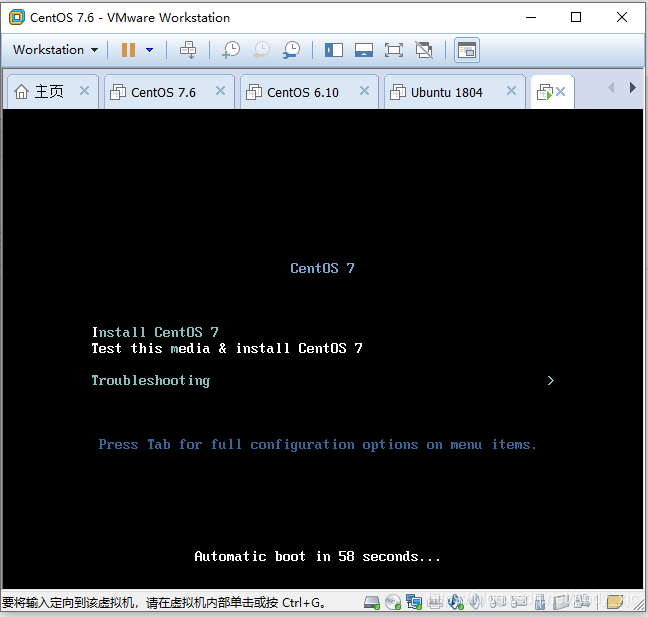Image resolution: width=648 pixels, height=617 pixels.
Task: Expand the power options dropdown arrow
Action: pyautogui.click(x=150, y=50)
